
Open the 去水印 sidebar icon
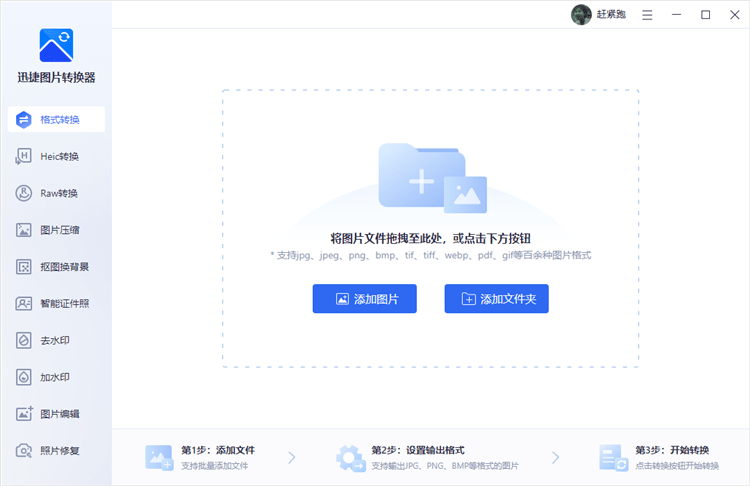[23, 341]
